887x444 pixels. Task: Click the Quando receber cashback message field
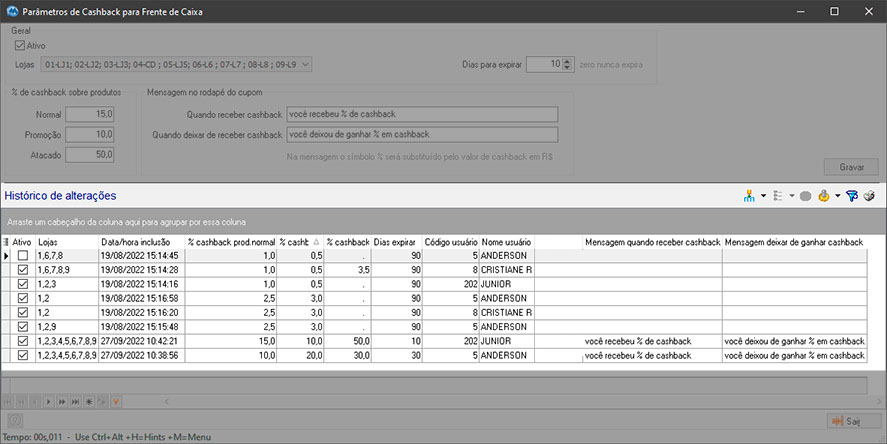coord(422,114)
